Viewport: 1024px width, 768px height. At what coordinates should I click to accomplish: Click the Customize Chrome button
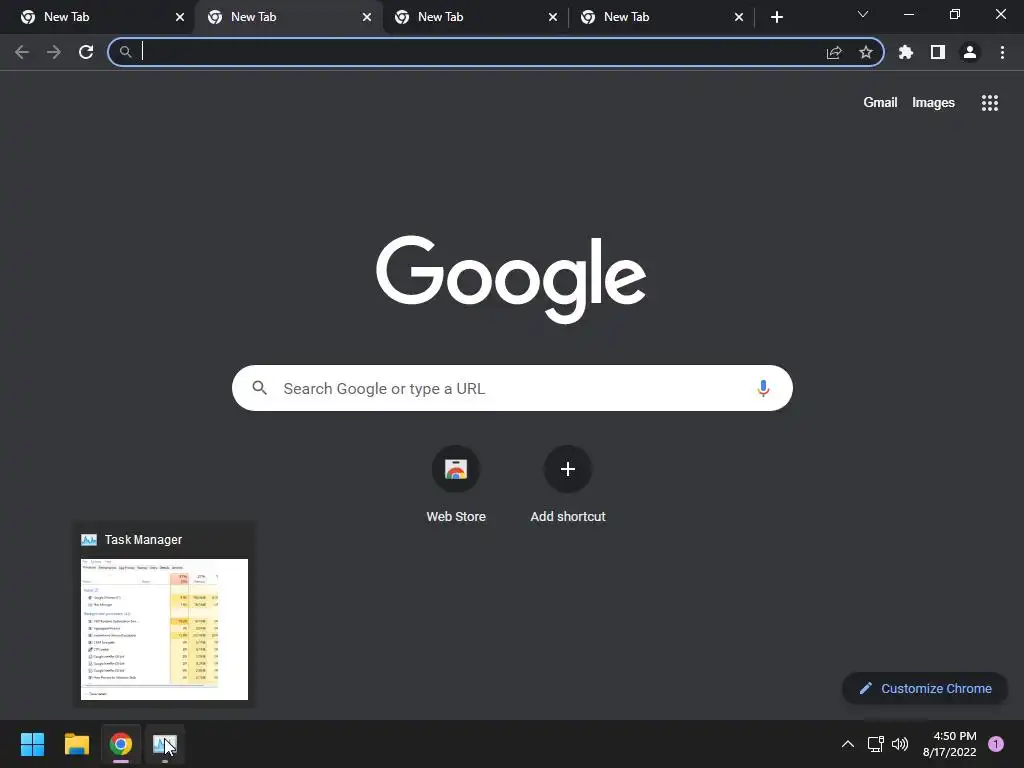pyautogui.click(x=925, y=688)
